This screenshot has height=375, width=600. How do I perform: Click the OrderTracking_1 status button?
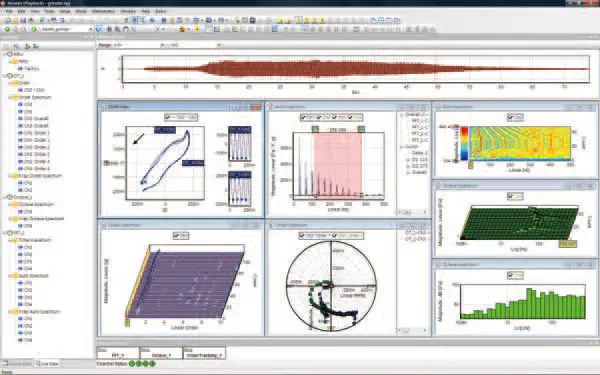(204, 353)
